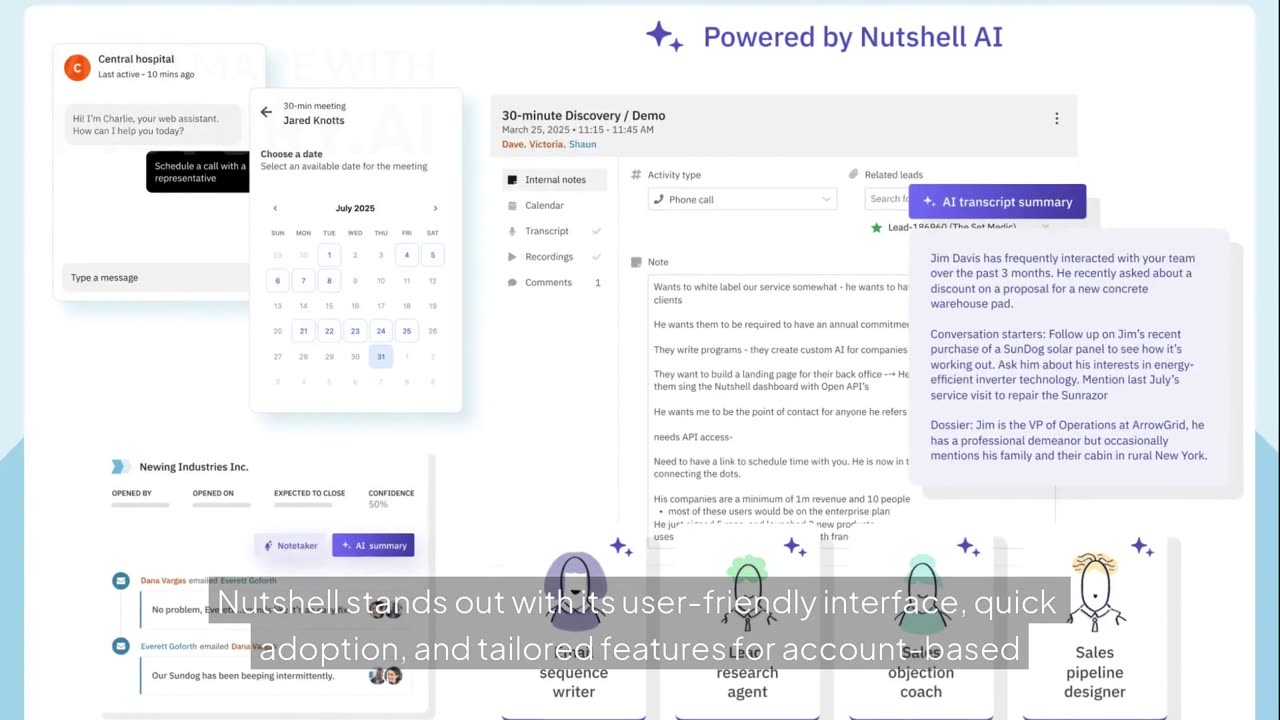Click the attendee name Victoria

[x=546, y=144]
